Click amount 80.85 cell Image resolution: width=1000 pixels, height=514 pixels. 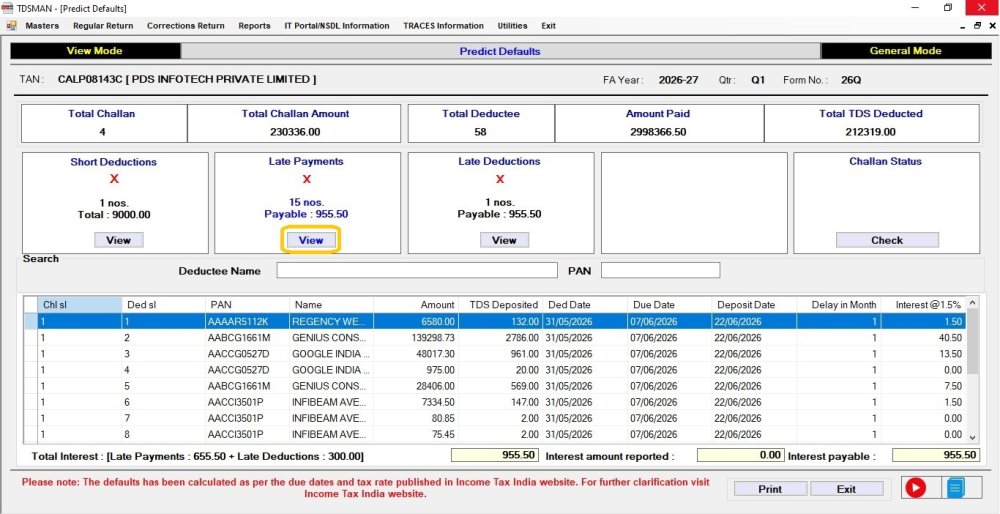[415, 418]
